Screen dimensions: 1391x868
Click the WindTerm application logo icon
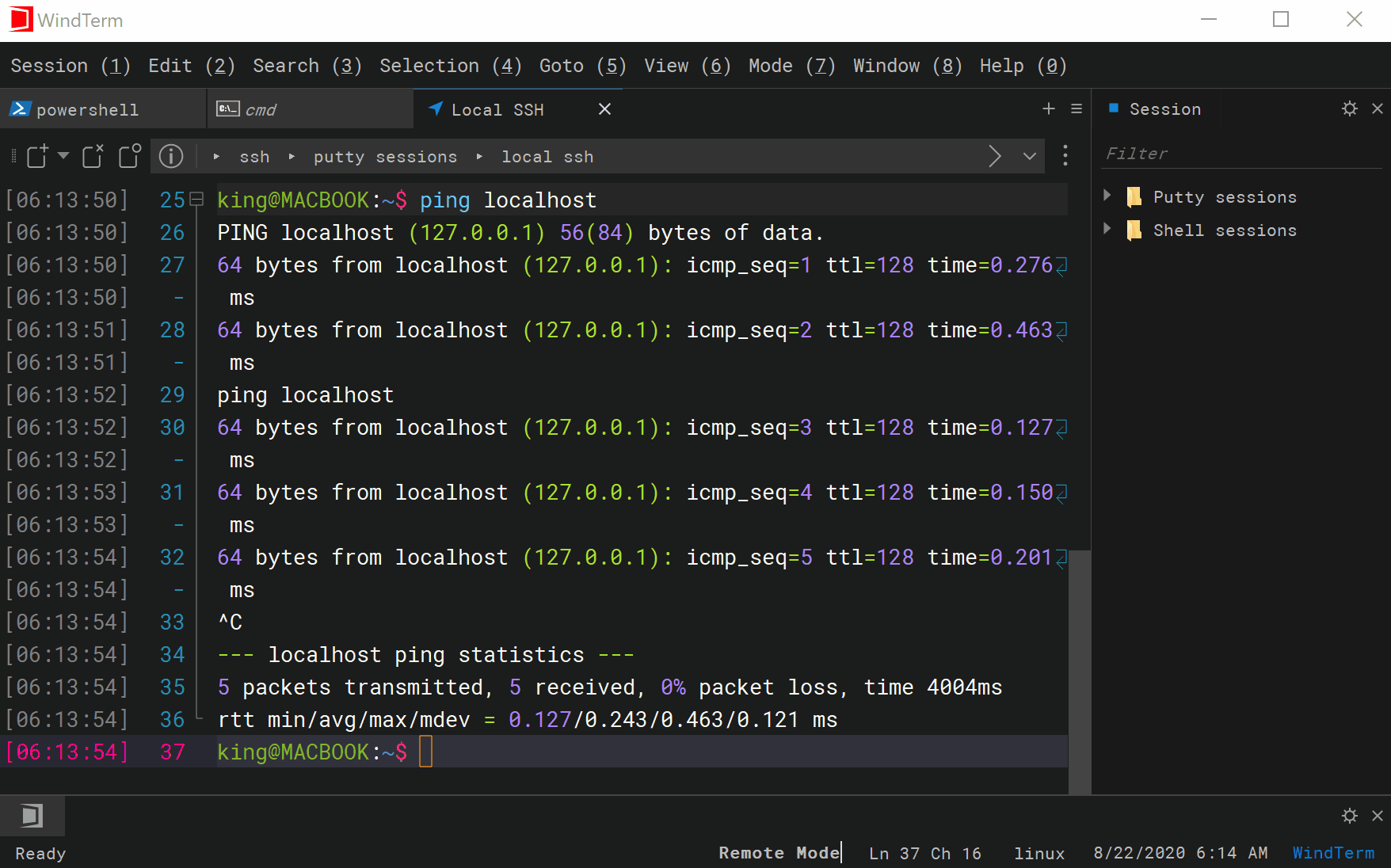[x=21, y=20]
